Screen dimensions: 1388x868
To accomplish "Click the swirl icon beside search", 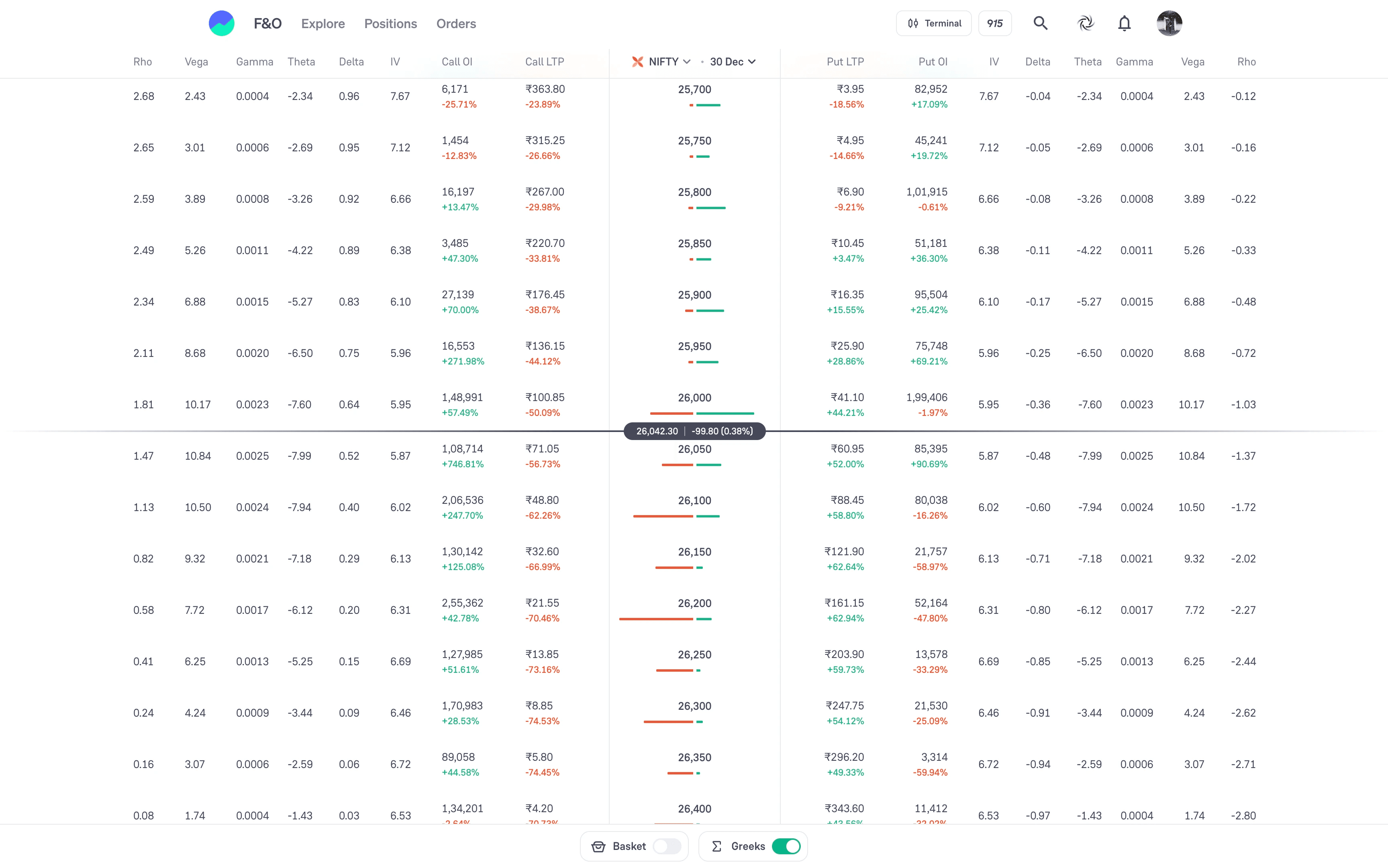I will coord(1085,24).
